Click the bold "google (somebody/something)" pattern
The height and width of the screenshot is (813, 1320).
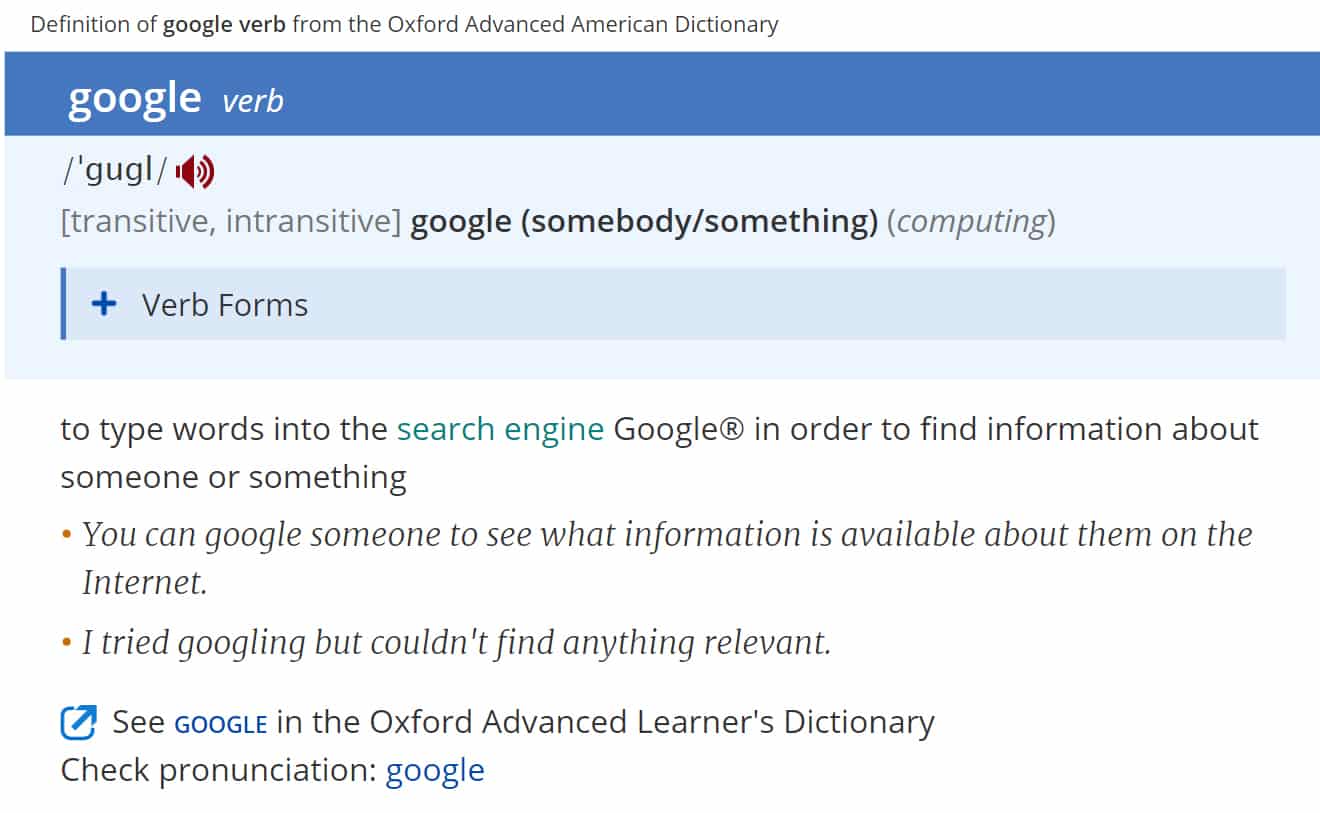(x=644, y=221)
